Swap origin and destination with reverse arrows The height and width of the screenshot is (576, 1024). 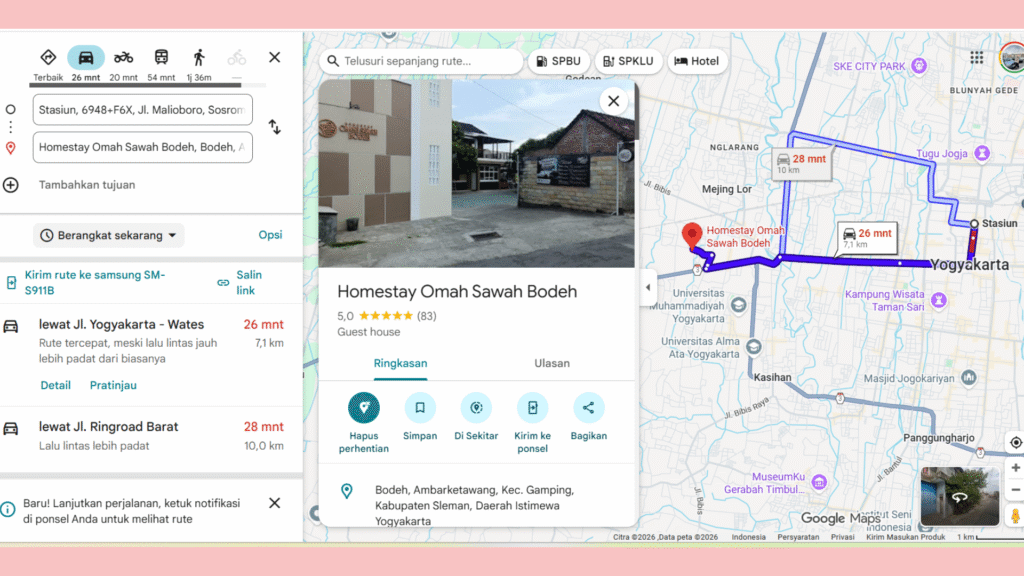pyautogui.click(x=274, y=127)
